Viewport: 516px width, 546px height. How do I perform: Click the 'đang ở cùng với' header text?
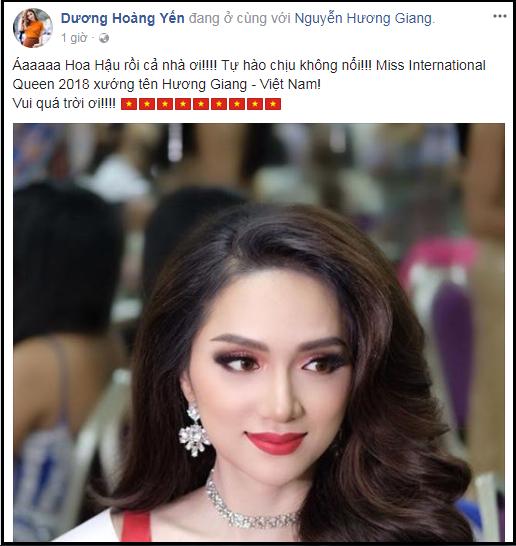tap(240, 18)
